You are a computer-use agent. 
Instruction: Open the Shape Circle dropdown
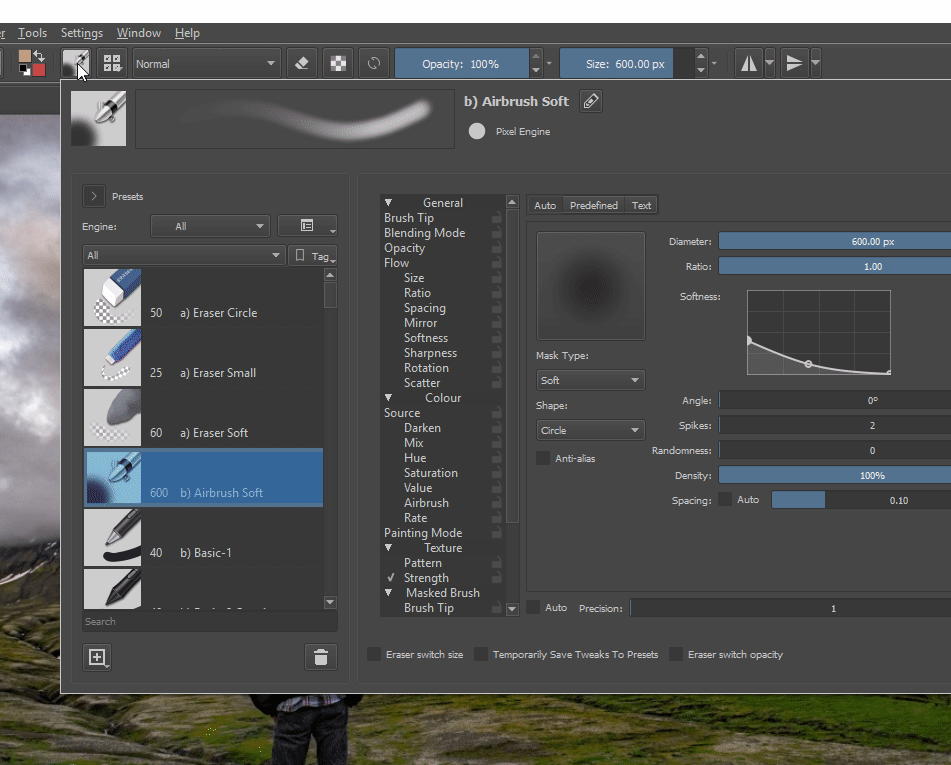[590, 430]
